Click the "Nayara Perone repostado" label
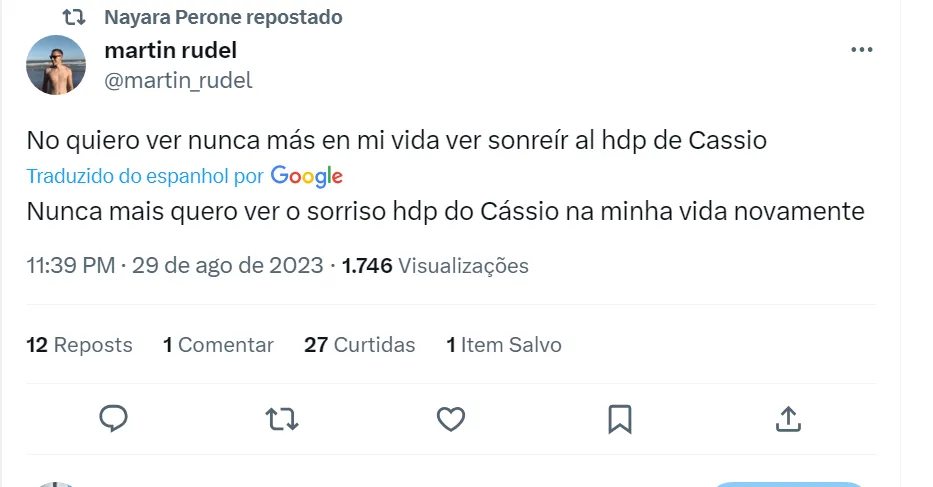Image resolution: width=933 pixels, height=487 pixels. (x=223, y=17)
